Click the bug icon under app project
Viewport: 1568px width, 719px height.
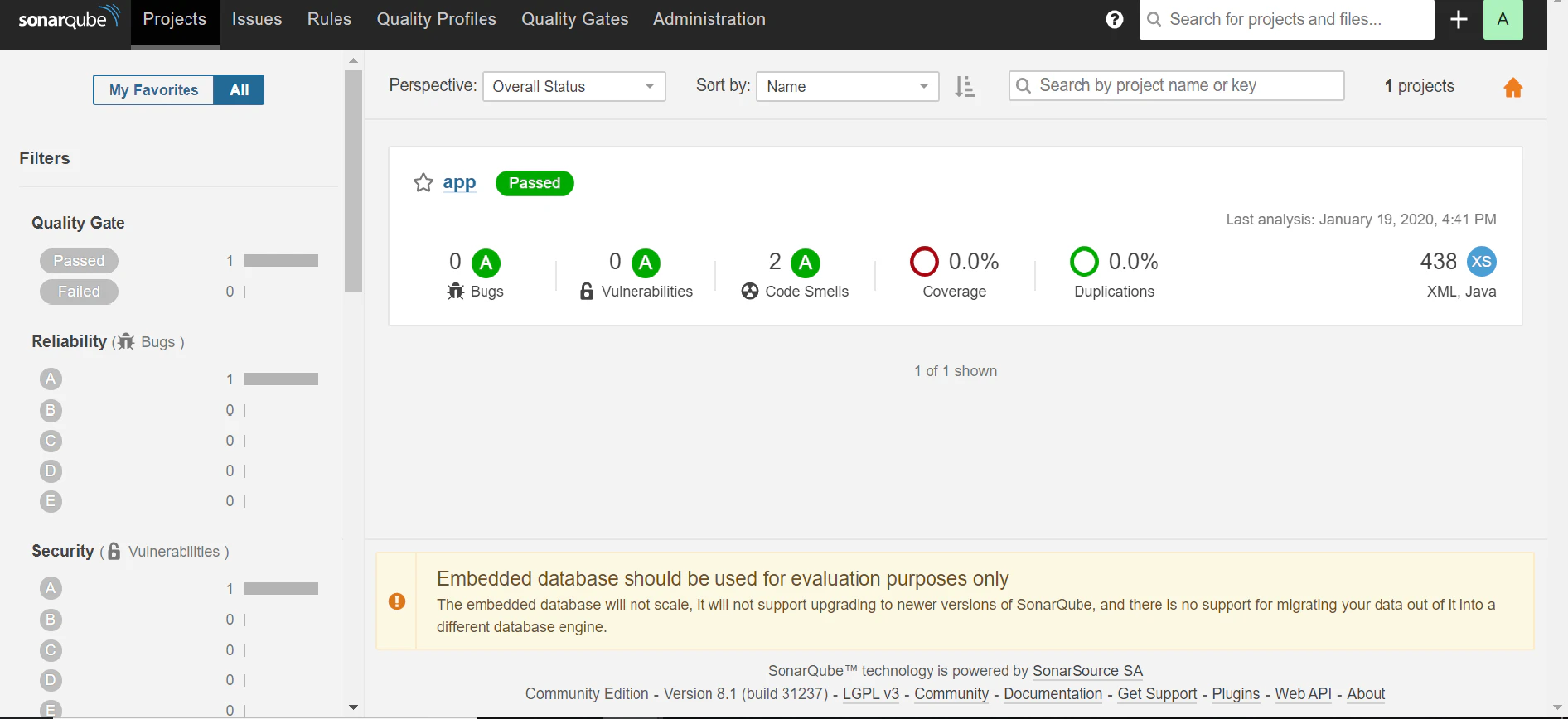click(x=456, y=292)
